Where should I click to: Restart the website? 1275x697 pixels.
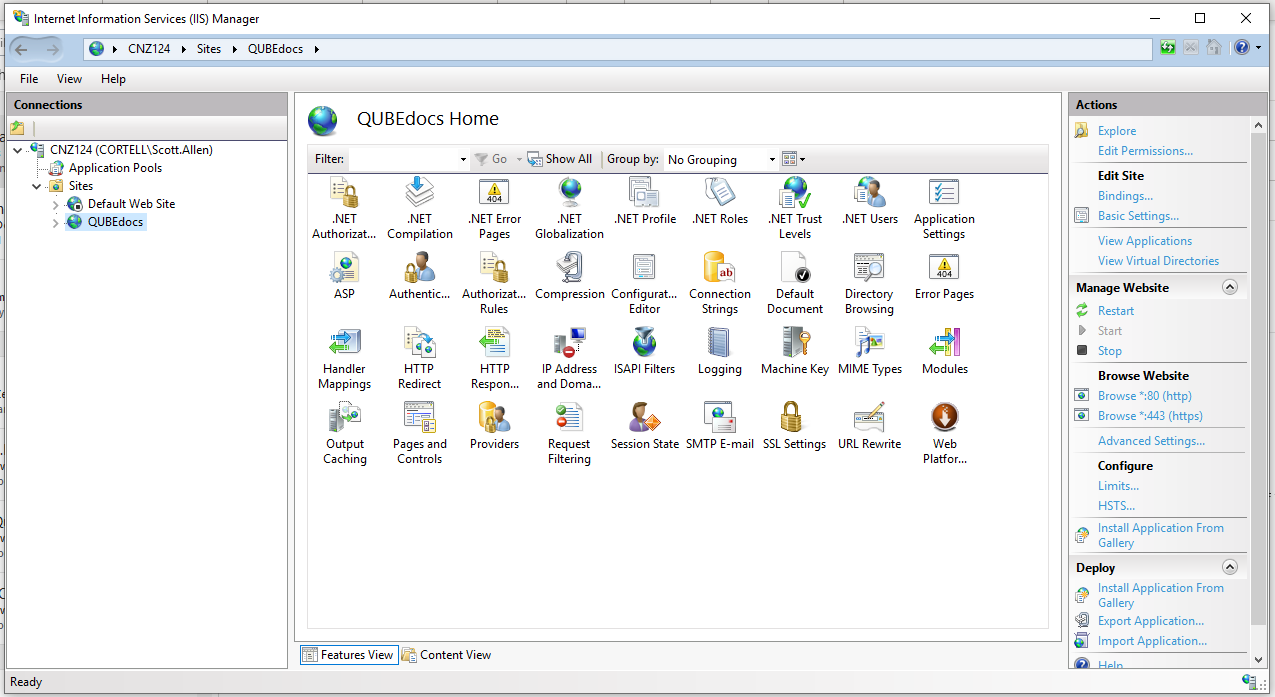1116,311
